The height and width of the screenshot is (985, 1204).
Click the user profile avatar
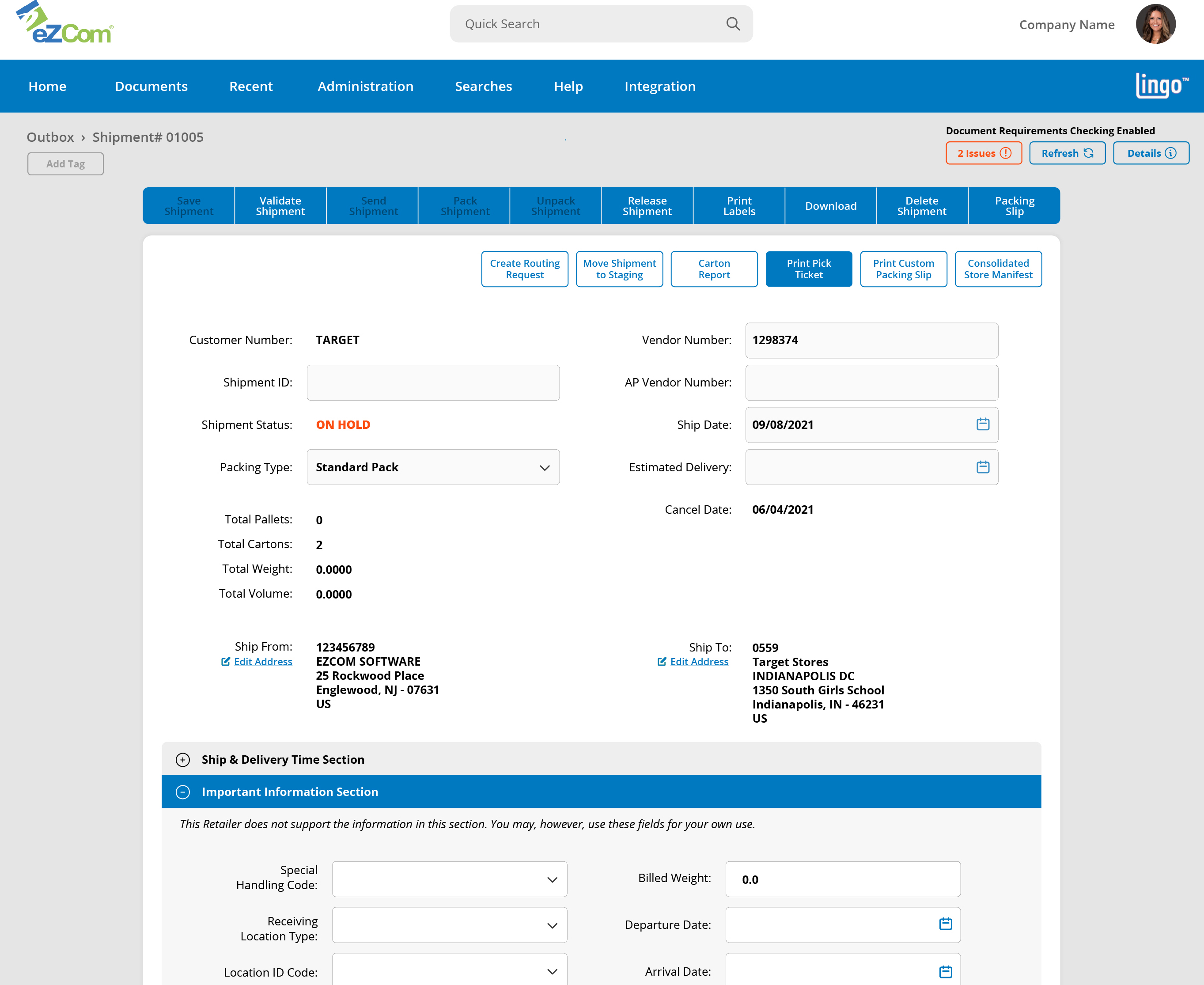[1155, 24]
